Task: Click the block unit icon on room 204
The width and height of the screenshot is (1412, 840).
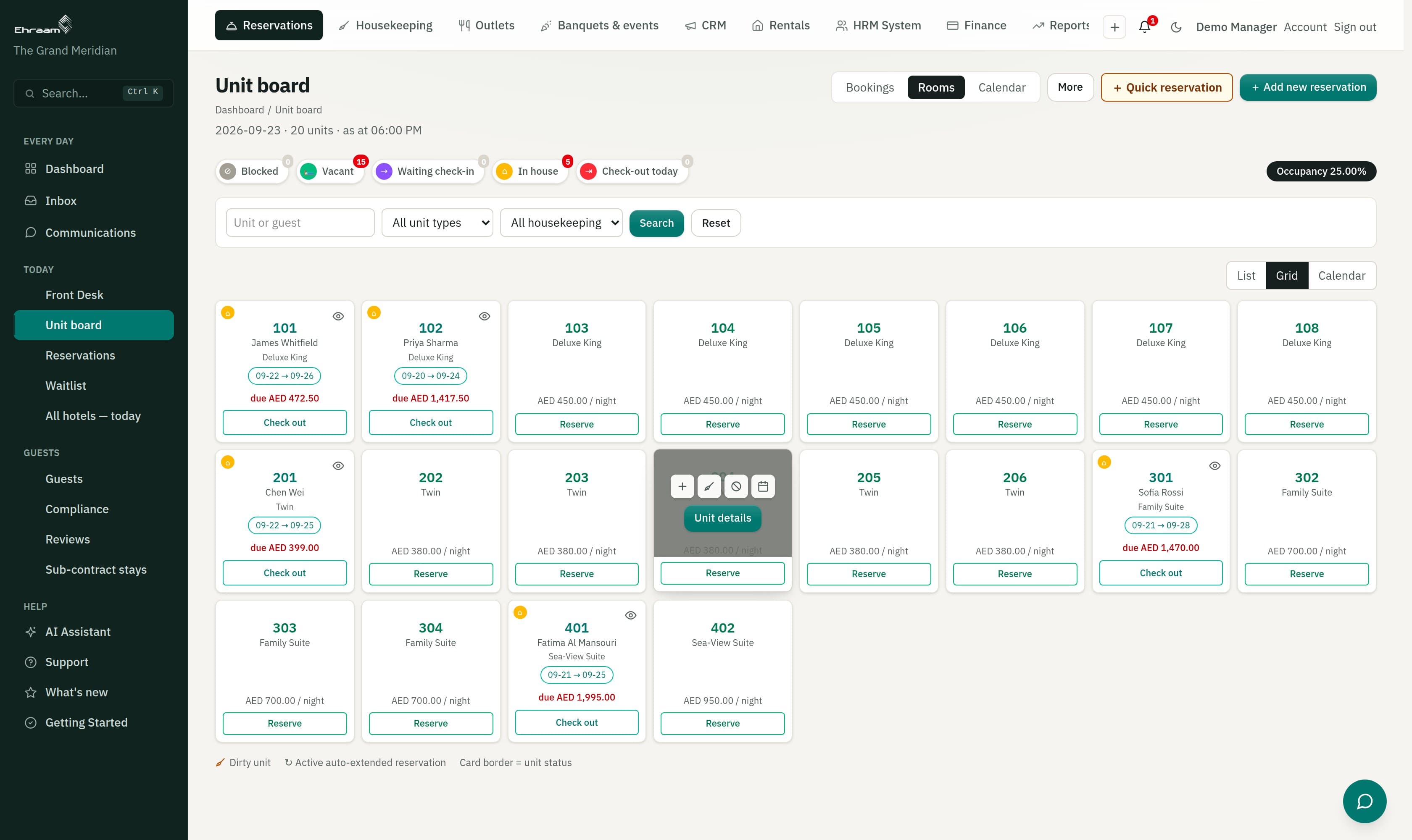Action: coord(736,486)
